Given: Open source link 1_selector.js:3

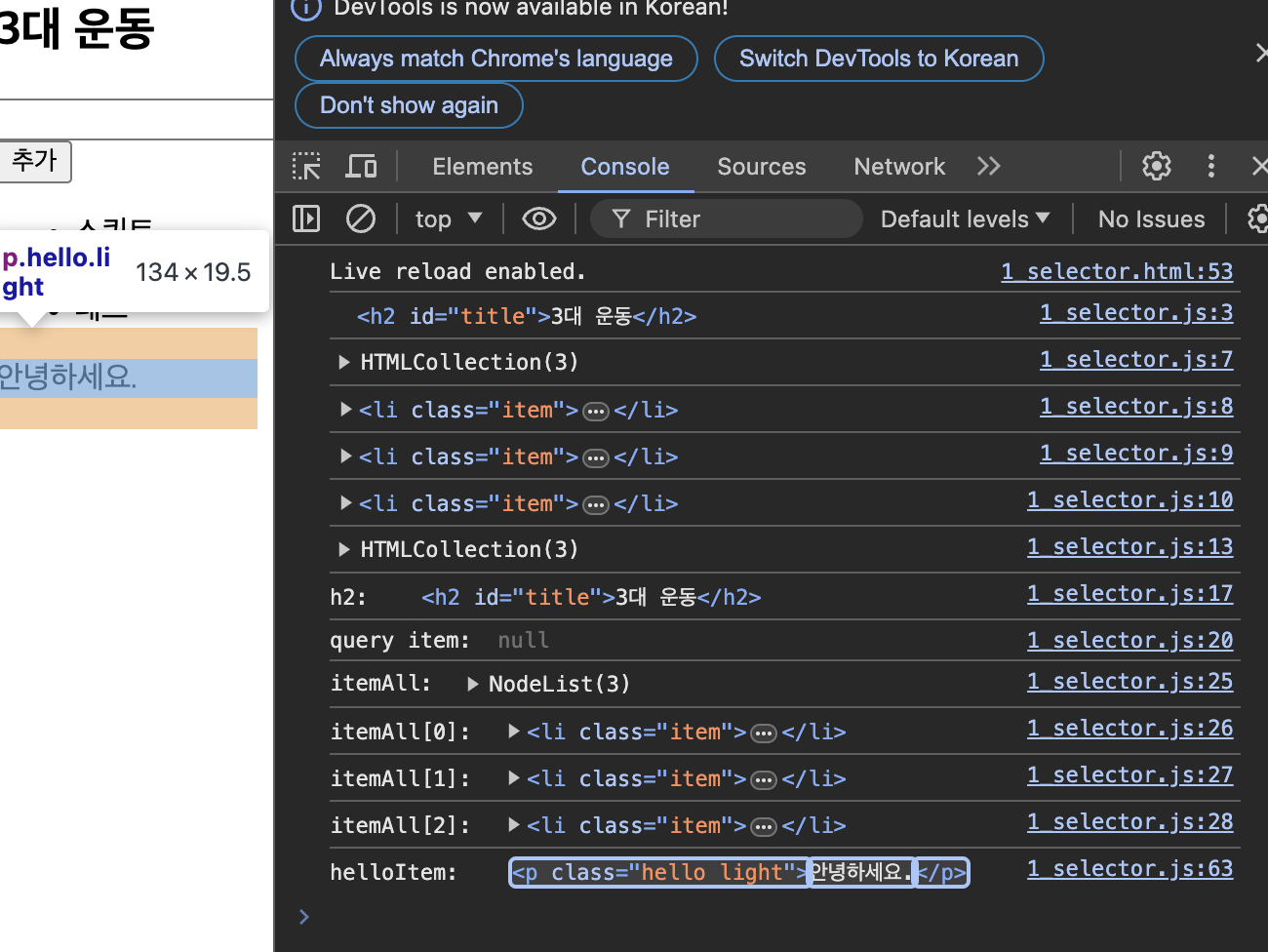Looking at the screenshot, I should (x=1136, y=312).
